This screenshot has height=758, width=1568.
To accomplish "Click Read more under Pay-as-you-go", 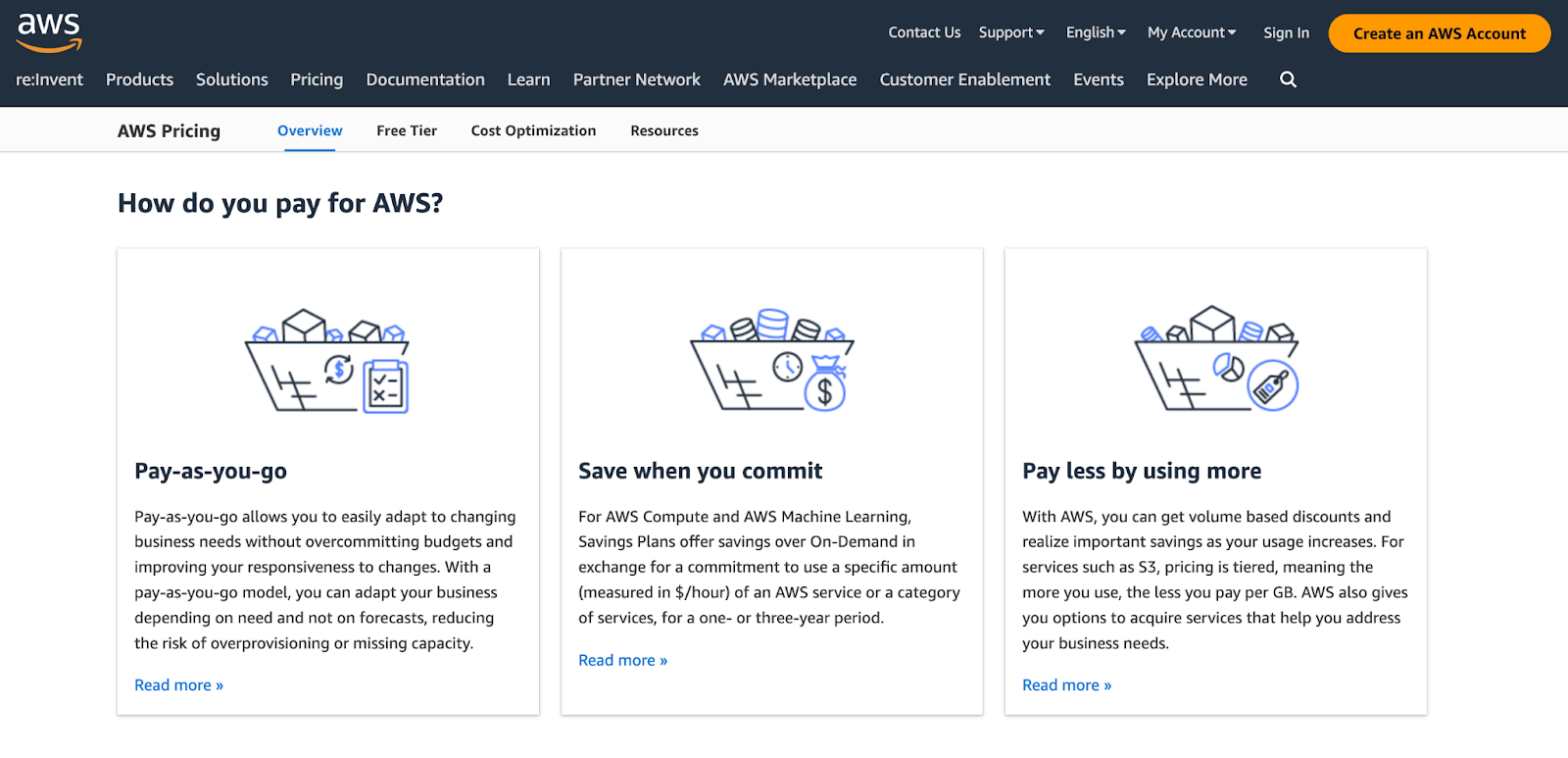I will (x=178, y=685).
